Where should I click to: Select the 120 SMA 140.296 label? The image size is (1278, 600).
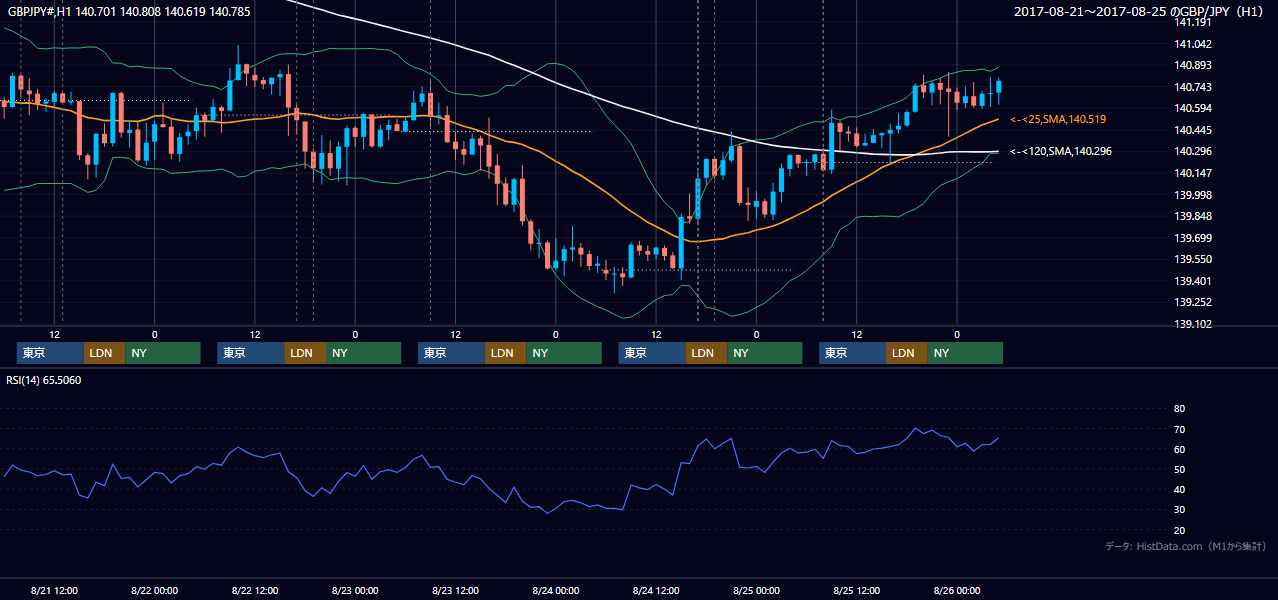(x=1061, y=151)
